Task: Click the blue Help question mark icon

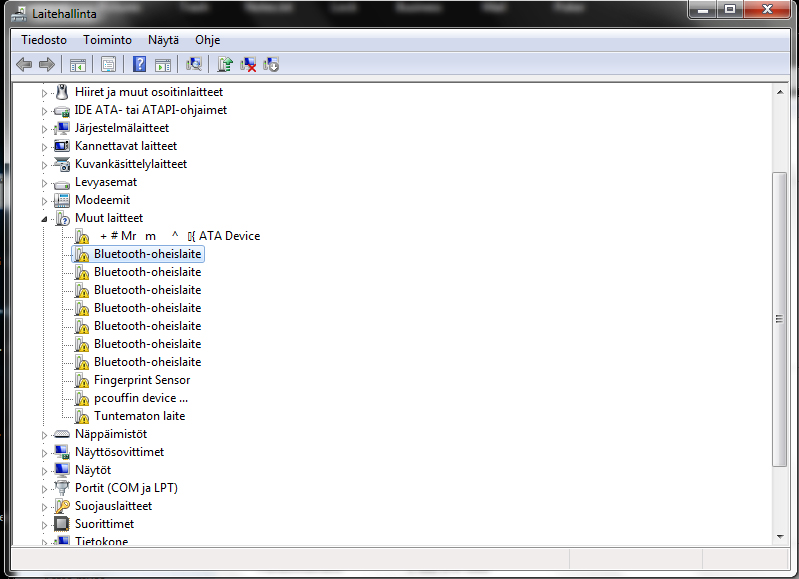Action: tap(139, 65)
